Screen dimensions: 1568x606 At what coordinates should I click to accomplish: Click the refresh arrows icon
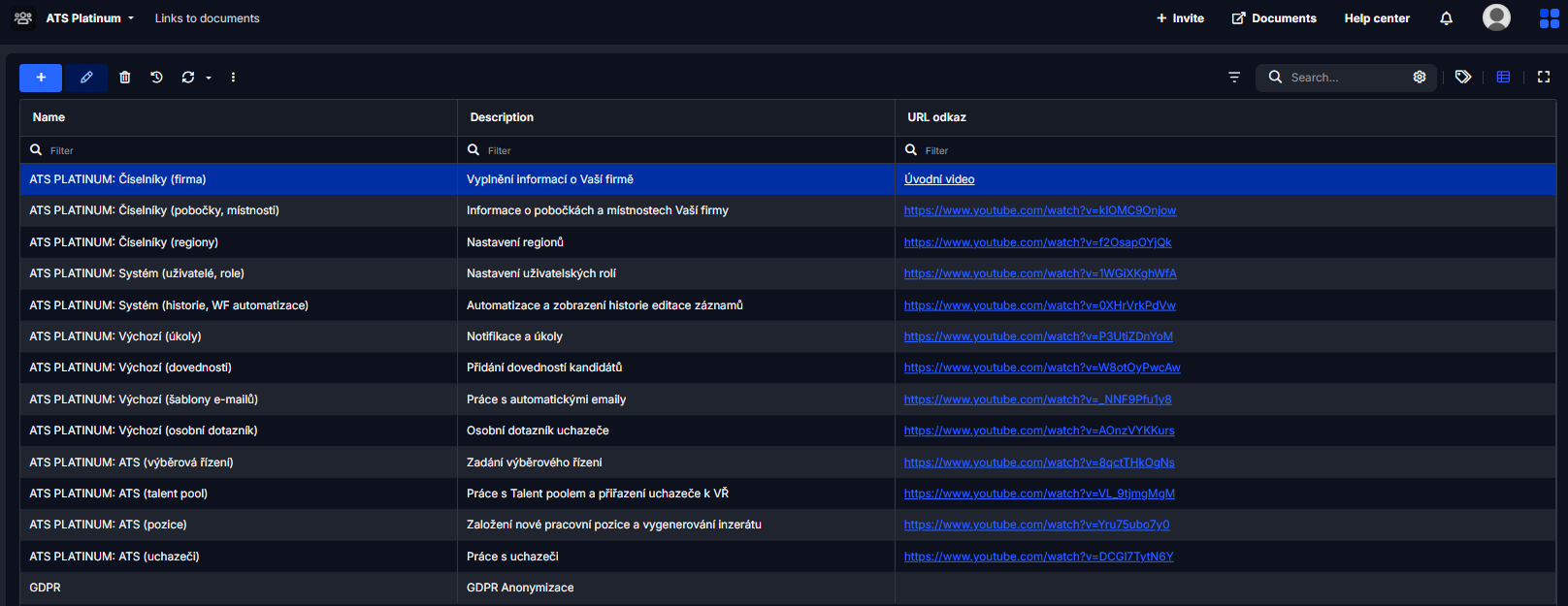[x=188, y=78]
